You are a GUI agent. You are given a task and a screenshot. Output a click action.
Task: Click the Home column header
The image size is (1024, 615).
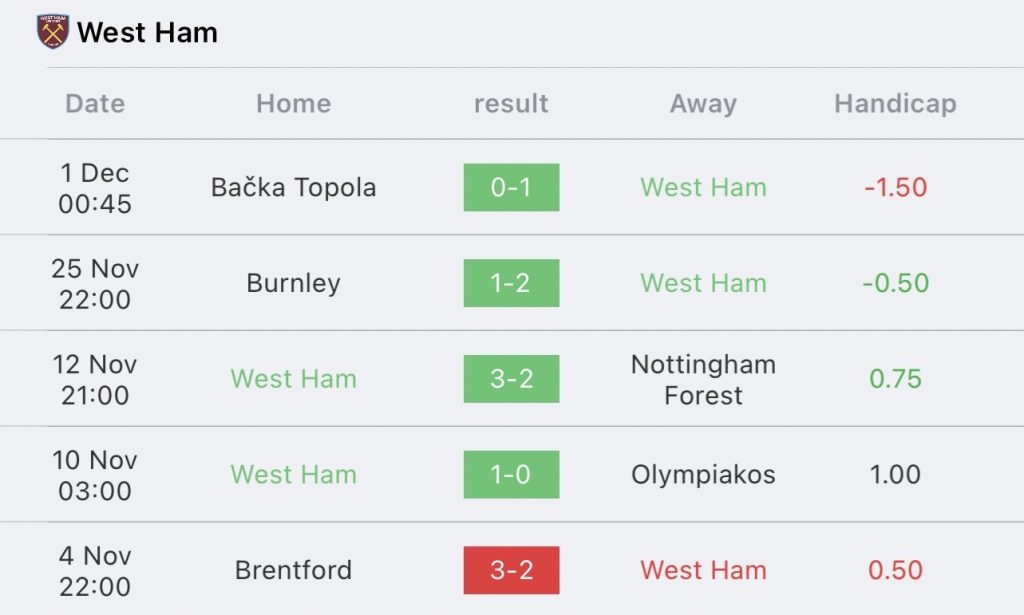point(294,104)
